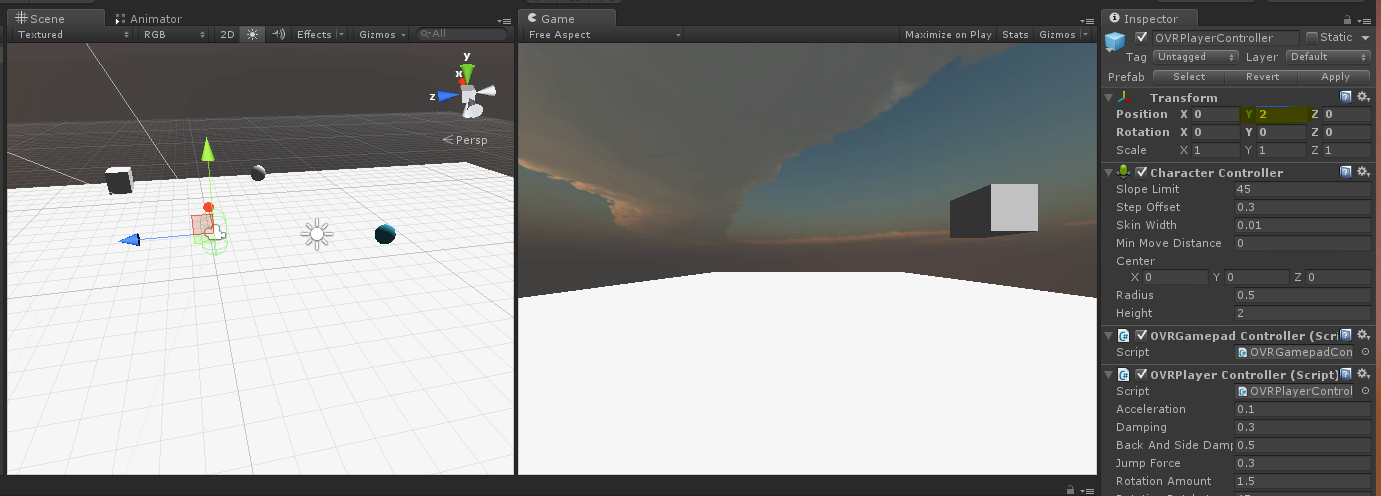Image resolution: width=1381 pixels, height=496 pixels.
Task: Collapse the OVRPlayer Controller foldout
Action: (1108, 374)
